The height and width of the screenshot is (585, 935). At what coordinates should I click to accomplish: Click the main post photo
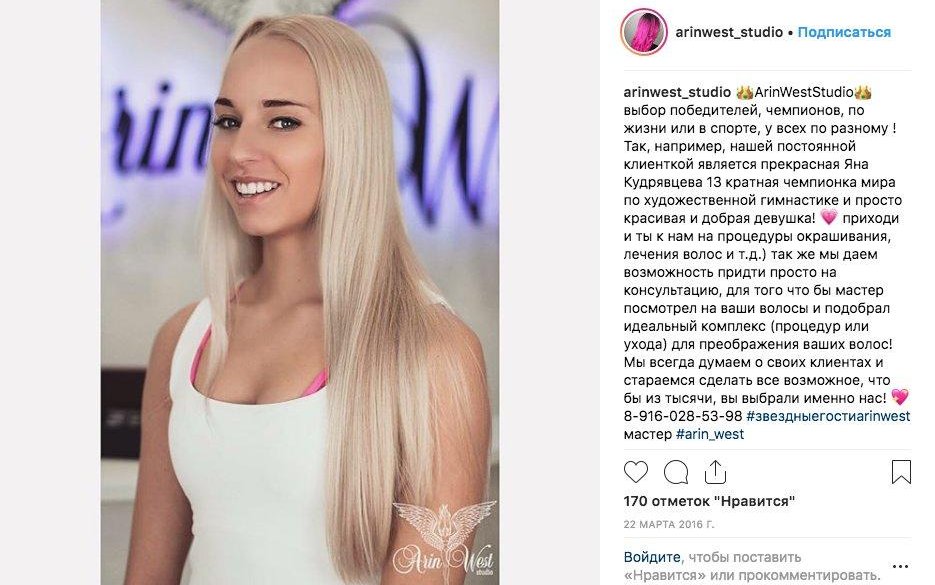[x=300, y=292]
